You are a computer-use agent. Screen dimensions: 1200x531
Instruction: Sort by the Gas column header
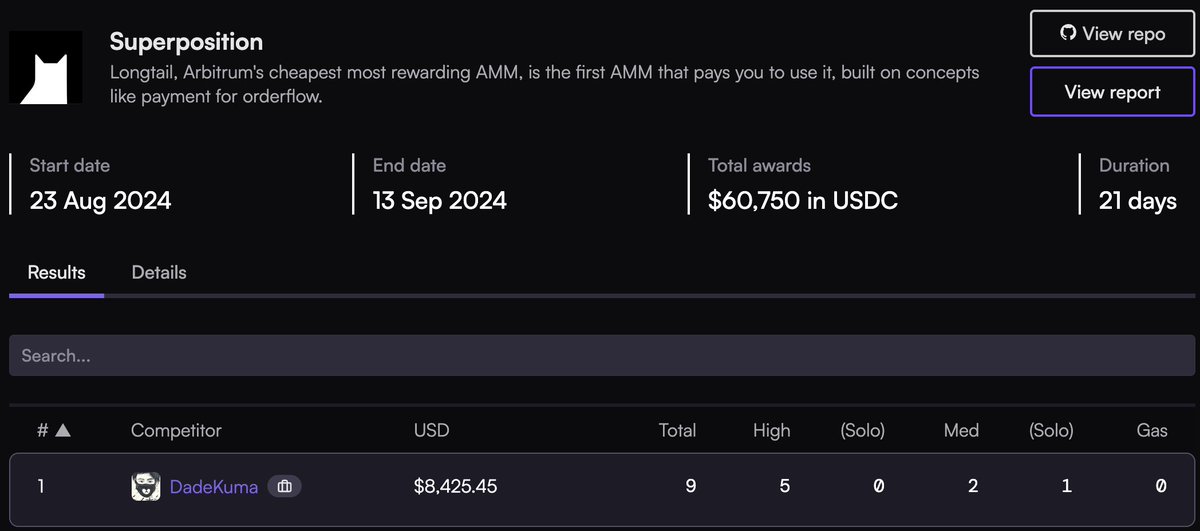click(x=1152, y=431)
